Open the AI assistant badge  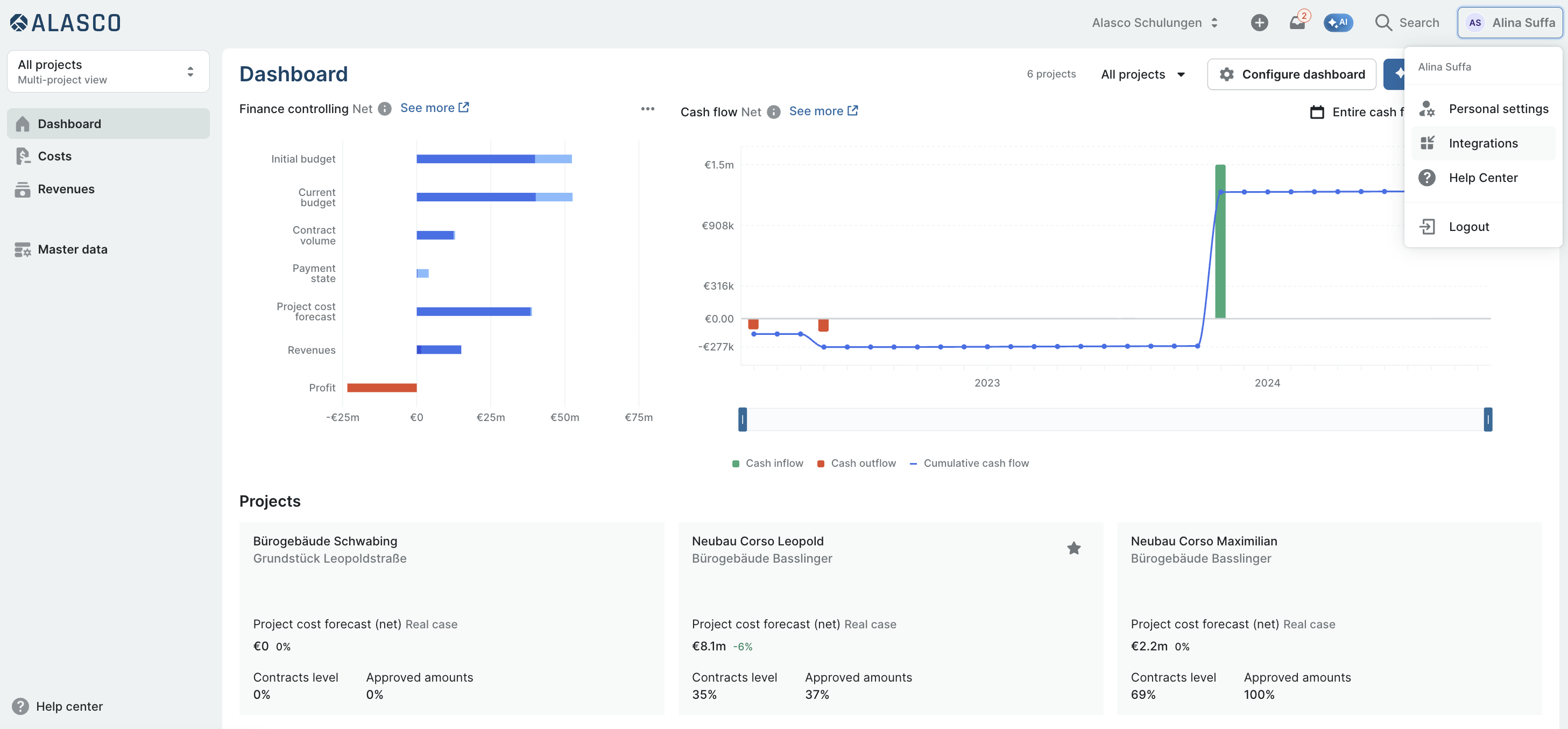tap(1338, 23)
